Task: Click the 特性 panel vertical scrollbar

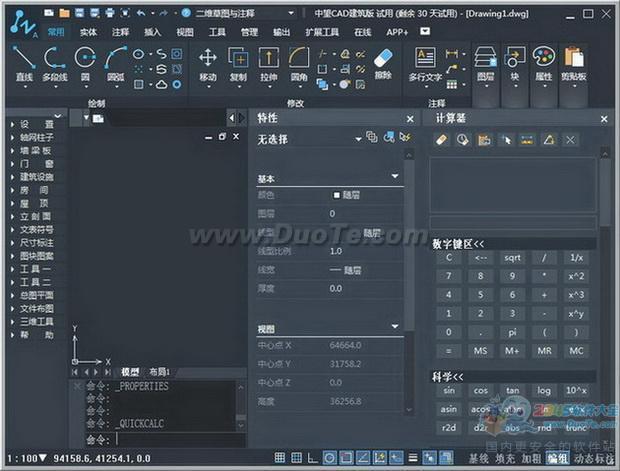Action: coord(409,281)
